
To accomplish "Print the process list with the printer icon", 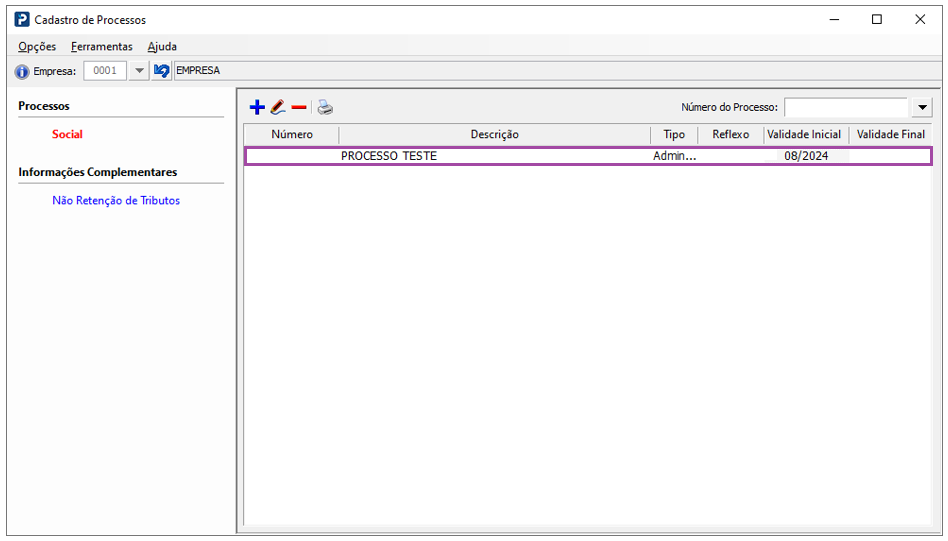I will [x=325, y=108].
